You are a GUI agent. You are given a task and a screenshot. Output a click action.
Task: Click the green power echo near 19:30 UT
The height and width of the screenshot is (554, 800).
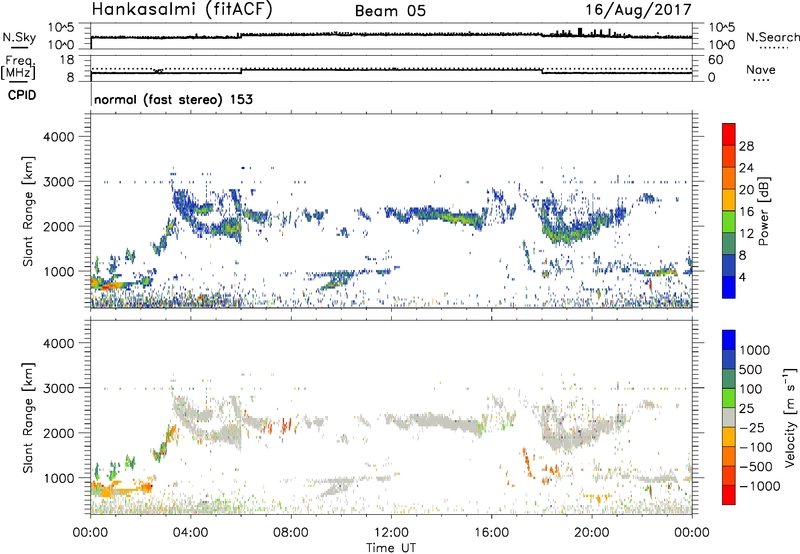click(574, 234)
